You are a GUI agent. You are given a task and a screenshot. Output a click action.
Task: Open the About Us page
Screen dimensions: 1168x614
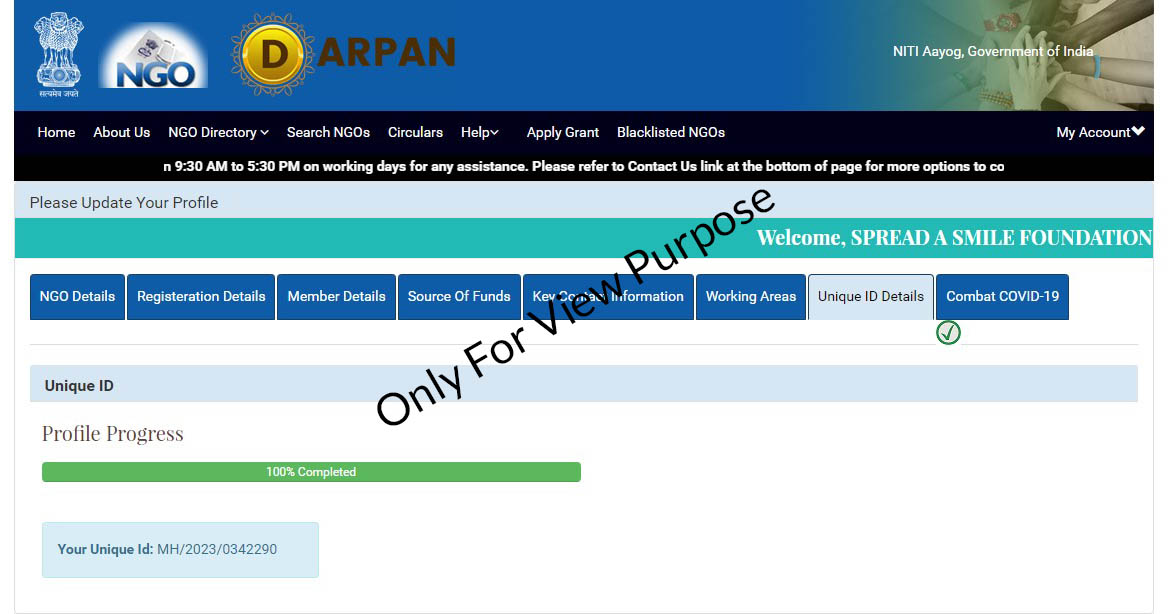(121, 132)
